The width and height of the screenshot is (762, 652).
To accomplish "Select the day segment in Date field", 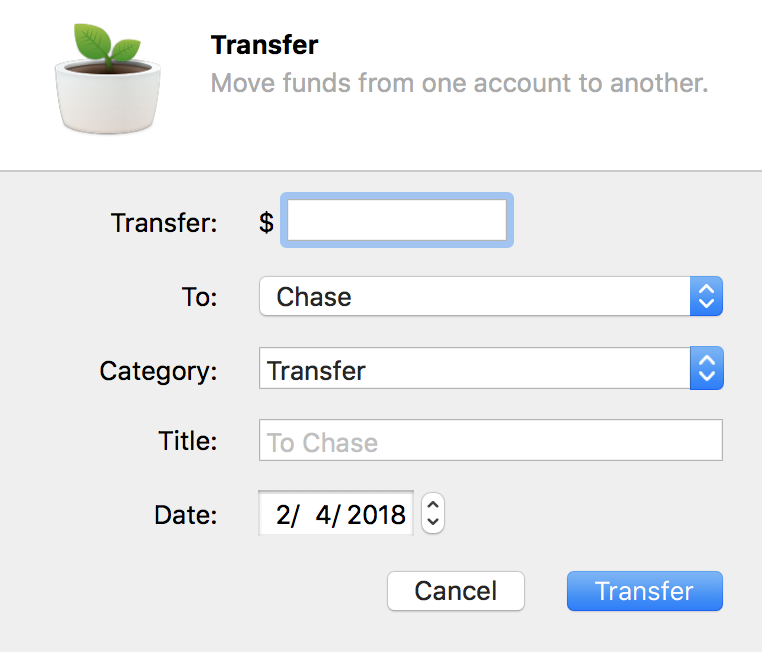I will [324, 515].
